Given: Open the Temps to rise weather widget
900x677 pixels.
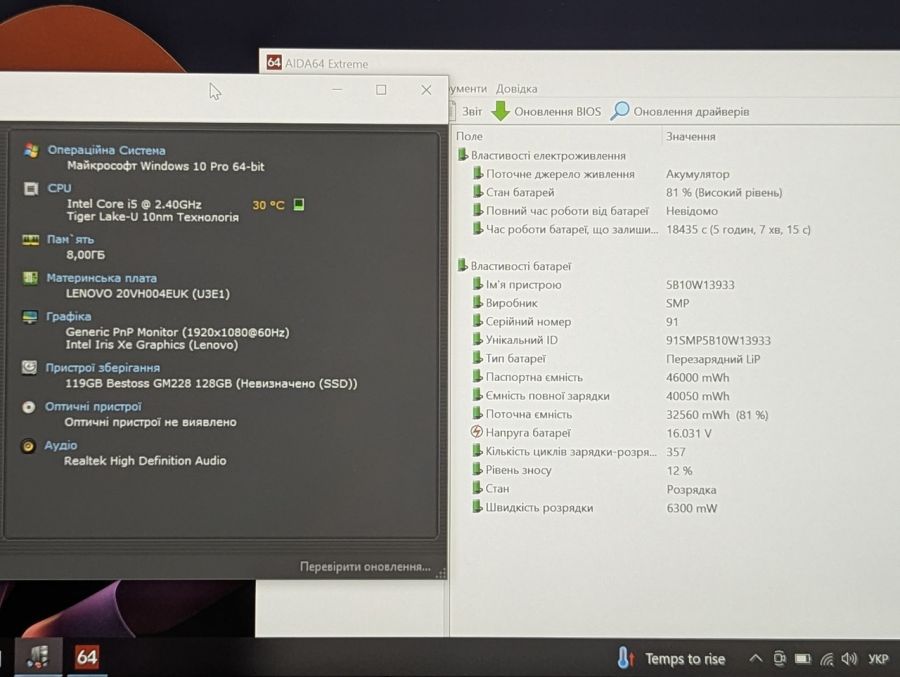Looking at the screenshot, I should tap(670, 659).
